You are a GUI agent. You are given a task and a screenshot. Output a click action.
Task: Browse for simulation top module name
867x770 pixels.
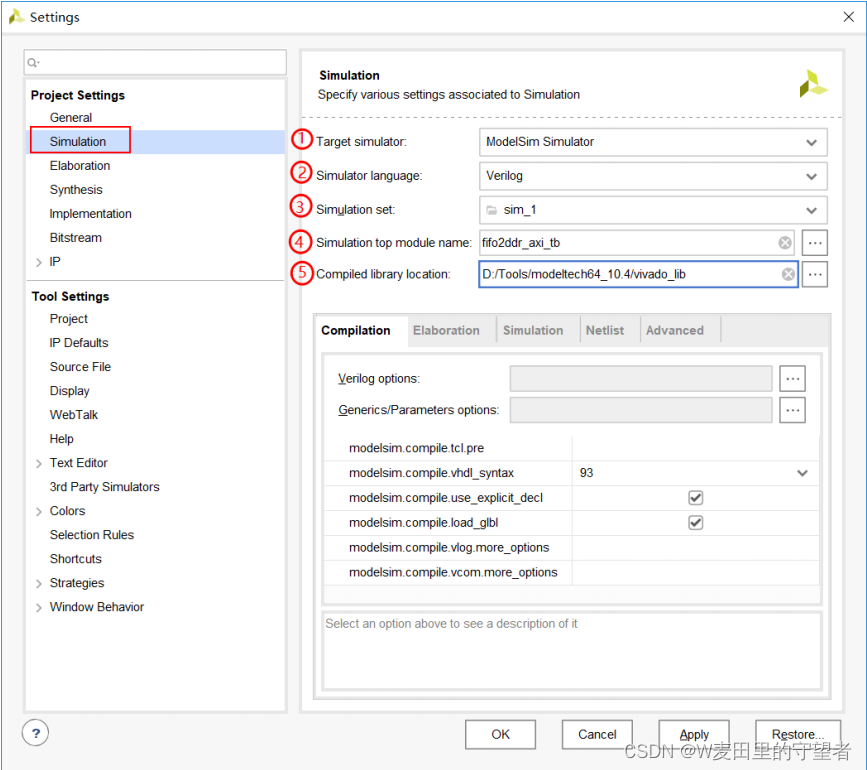pos(814,243)
